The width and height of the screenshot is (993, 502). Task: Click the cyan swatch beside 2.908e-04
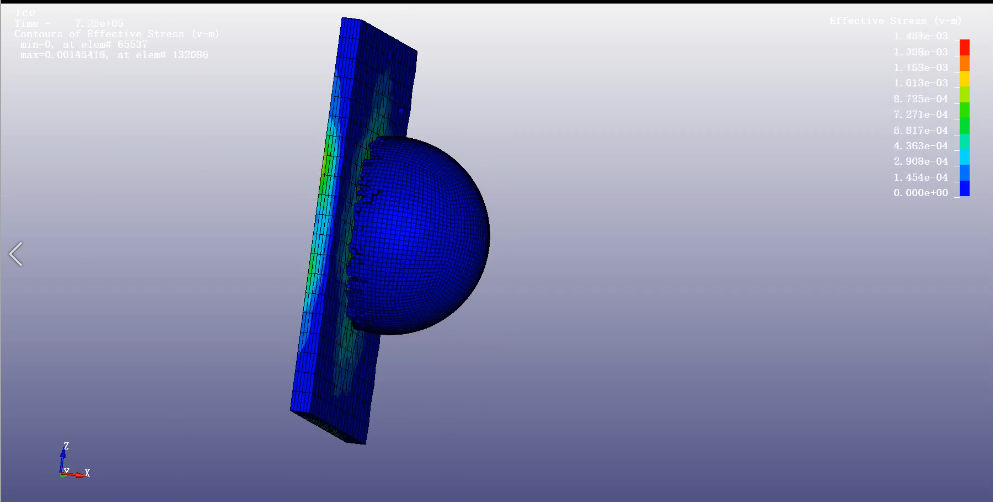964,157
